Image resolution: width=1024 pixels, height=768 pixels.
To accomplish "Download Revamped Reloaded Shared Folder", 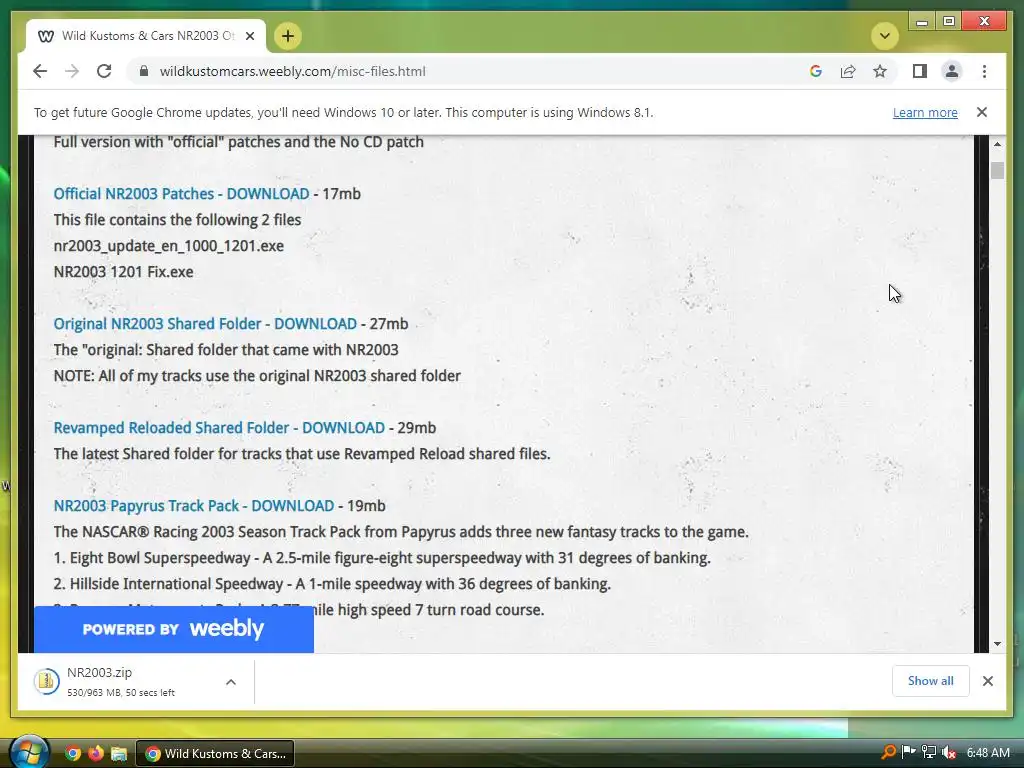I will 219,428.
